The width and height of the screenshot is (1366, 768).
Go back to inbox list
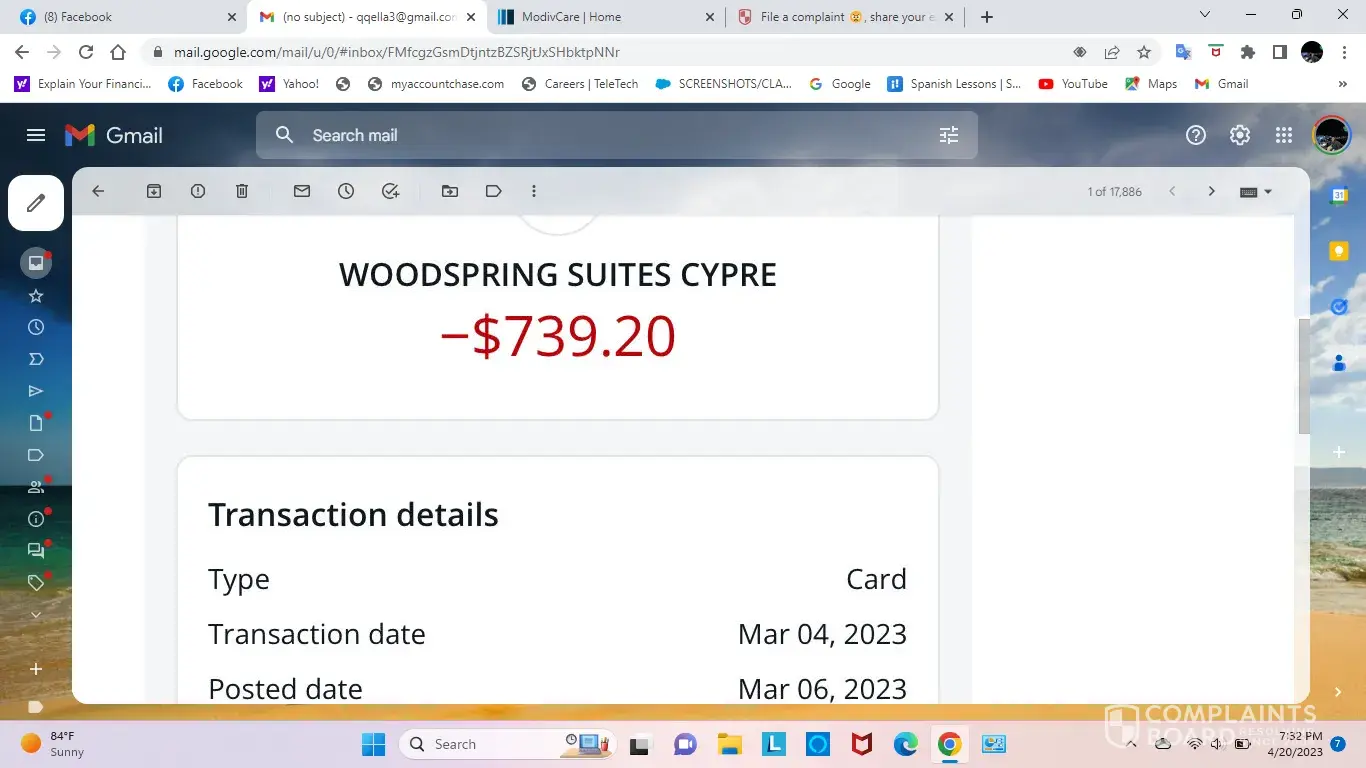[x=98, y=191]
